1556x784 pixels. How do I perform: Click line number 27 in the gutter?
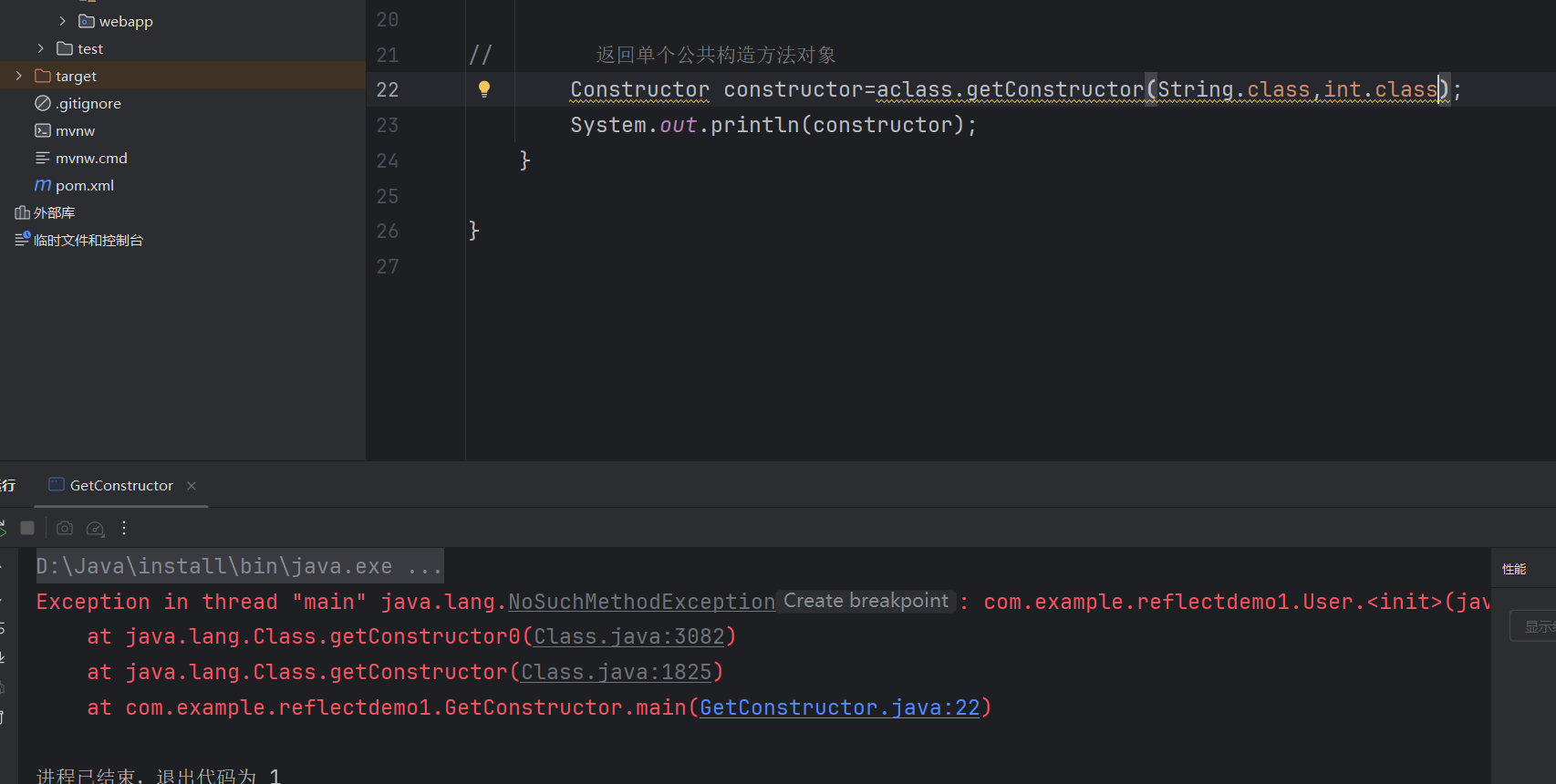[x=388, y=266]
